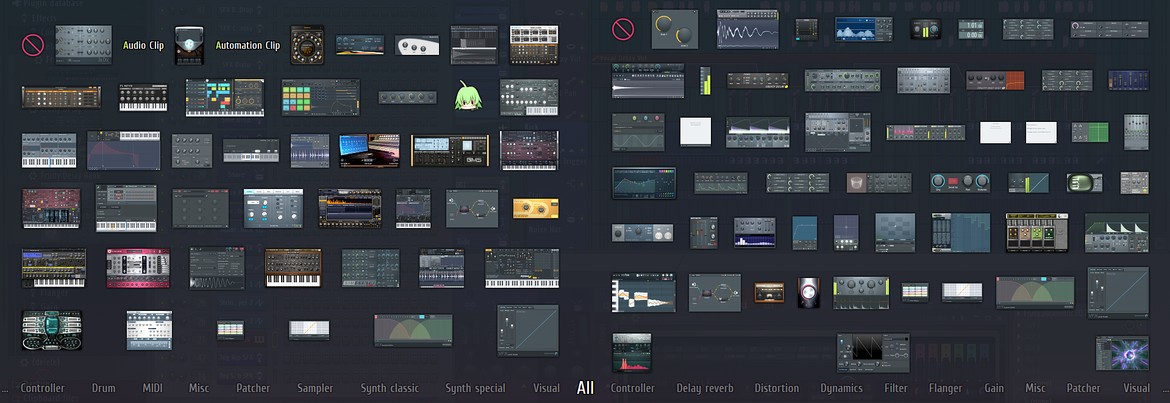Open the ZGameEditor Visualizer purple burst thumbnail
The width and height of the screenshot is (1170, 403).
tap(1122, 353)
